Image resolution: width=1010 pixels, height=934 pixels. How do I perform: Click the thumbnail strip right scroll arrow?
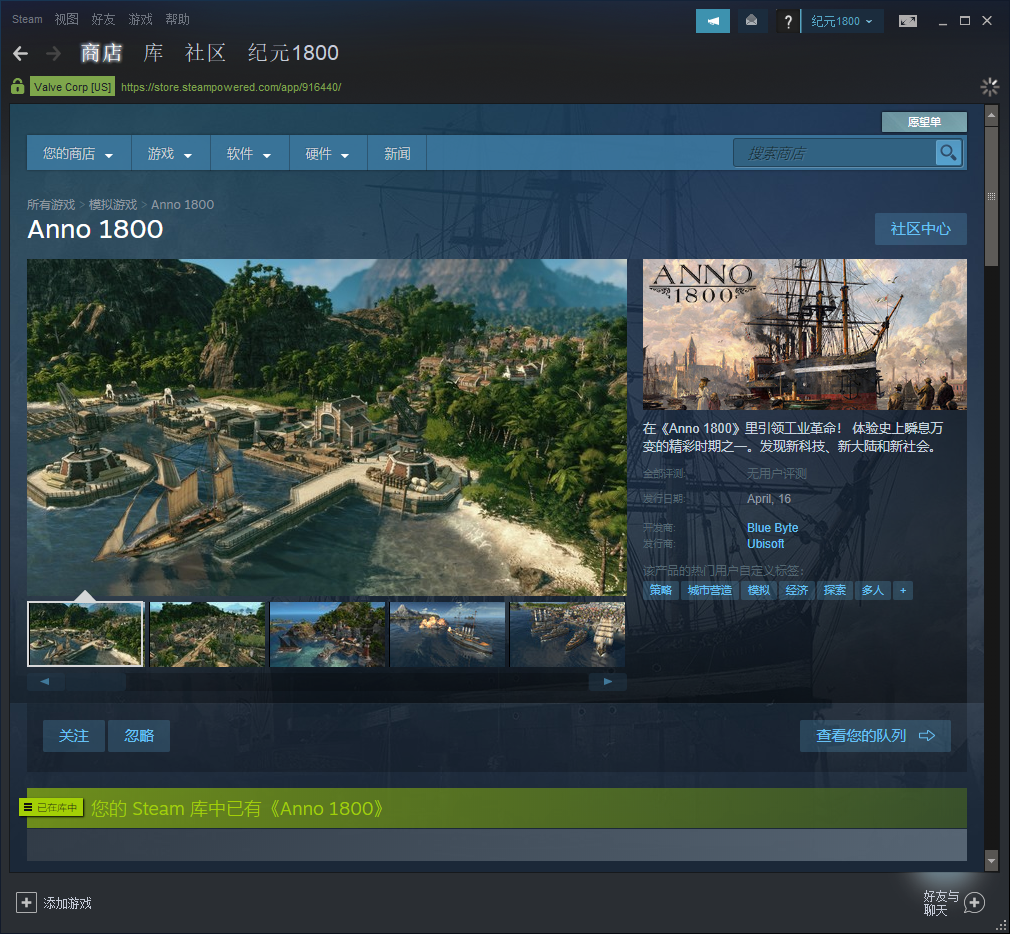(607, 682)
